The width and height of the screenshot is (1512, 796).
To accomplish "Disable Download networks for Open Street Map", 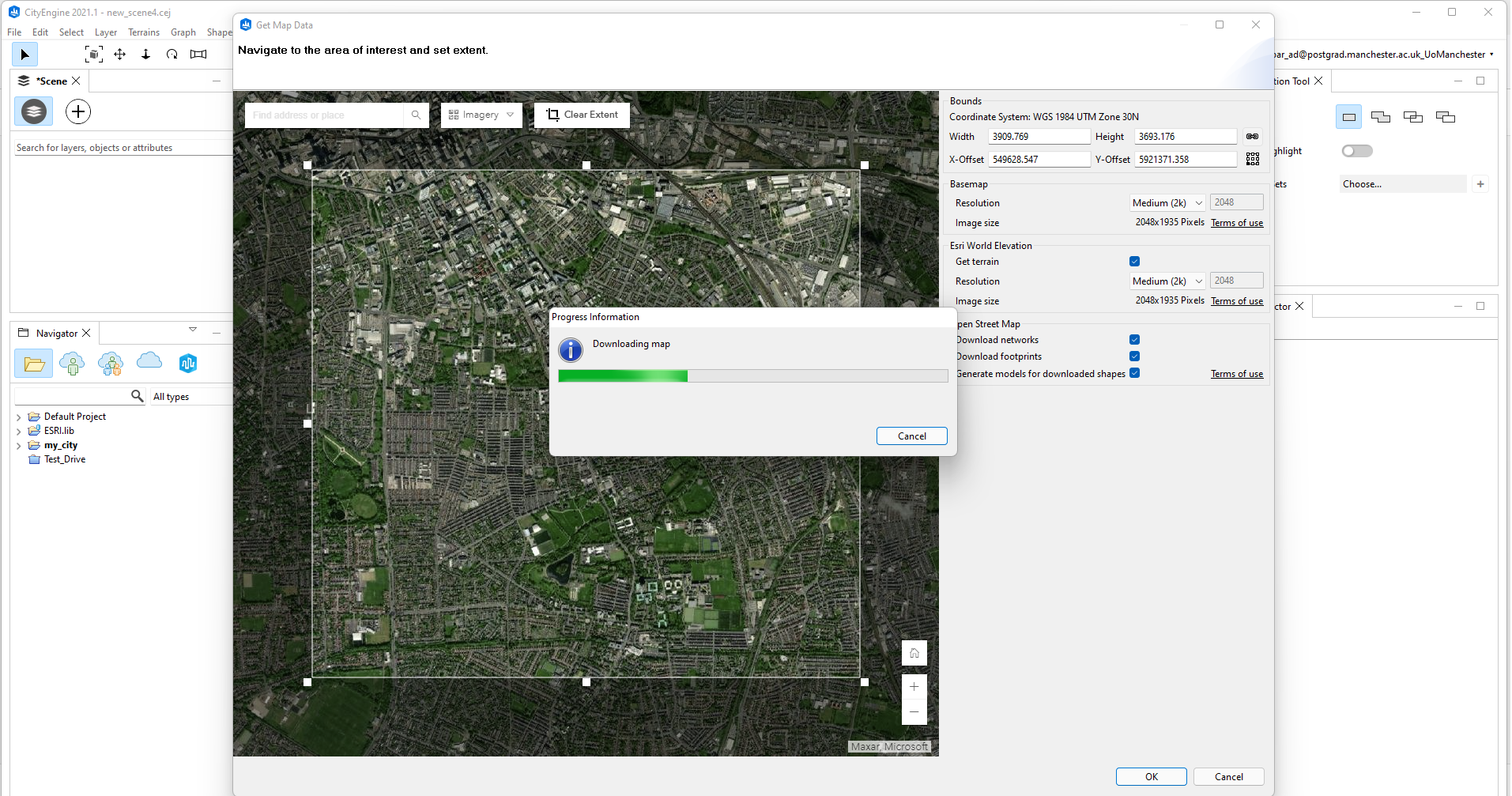I will [x=1133, y=339].
